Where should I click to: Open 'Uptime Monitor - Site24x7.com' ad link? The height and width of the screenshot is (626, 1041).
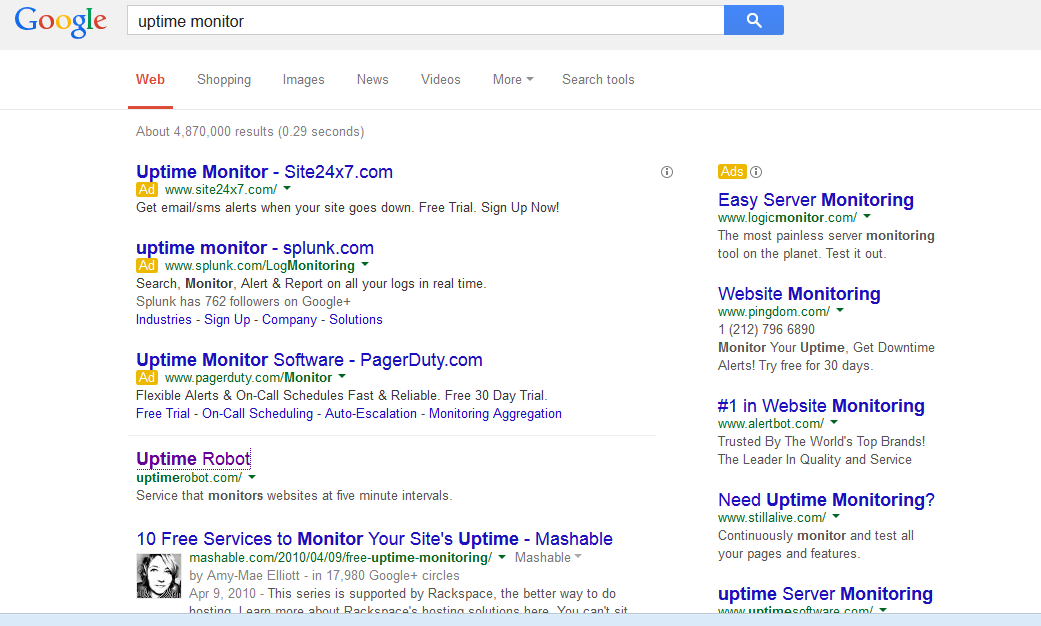pyautogui.click(x=264, y=172)
